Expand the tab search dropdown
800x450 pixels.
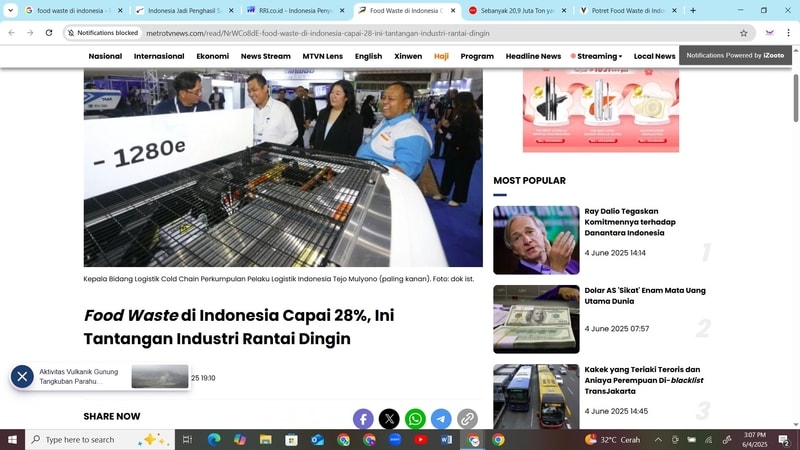click(x=10, y=10)
